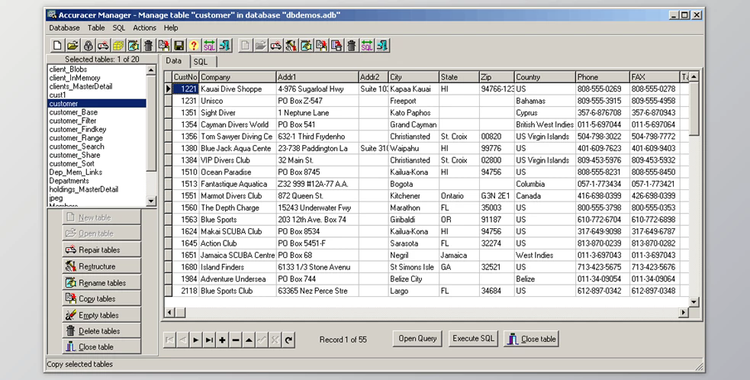
Task: Click the CustNo cell 1645
Action: tap(186, 243)
